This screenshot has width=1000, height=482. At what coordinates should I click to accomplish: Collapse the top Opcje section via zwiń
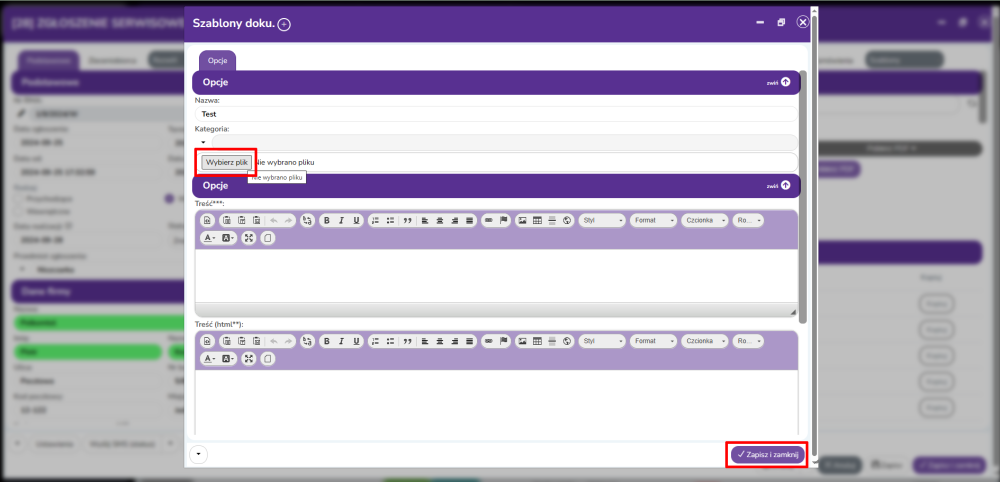[x=779, y=82]
